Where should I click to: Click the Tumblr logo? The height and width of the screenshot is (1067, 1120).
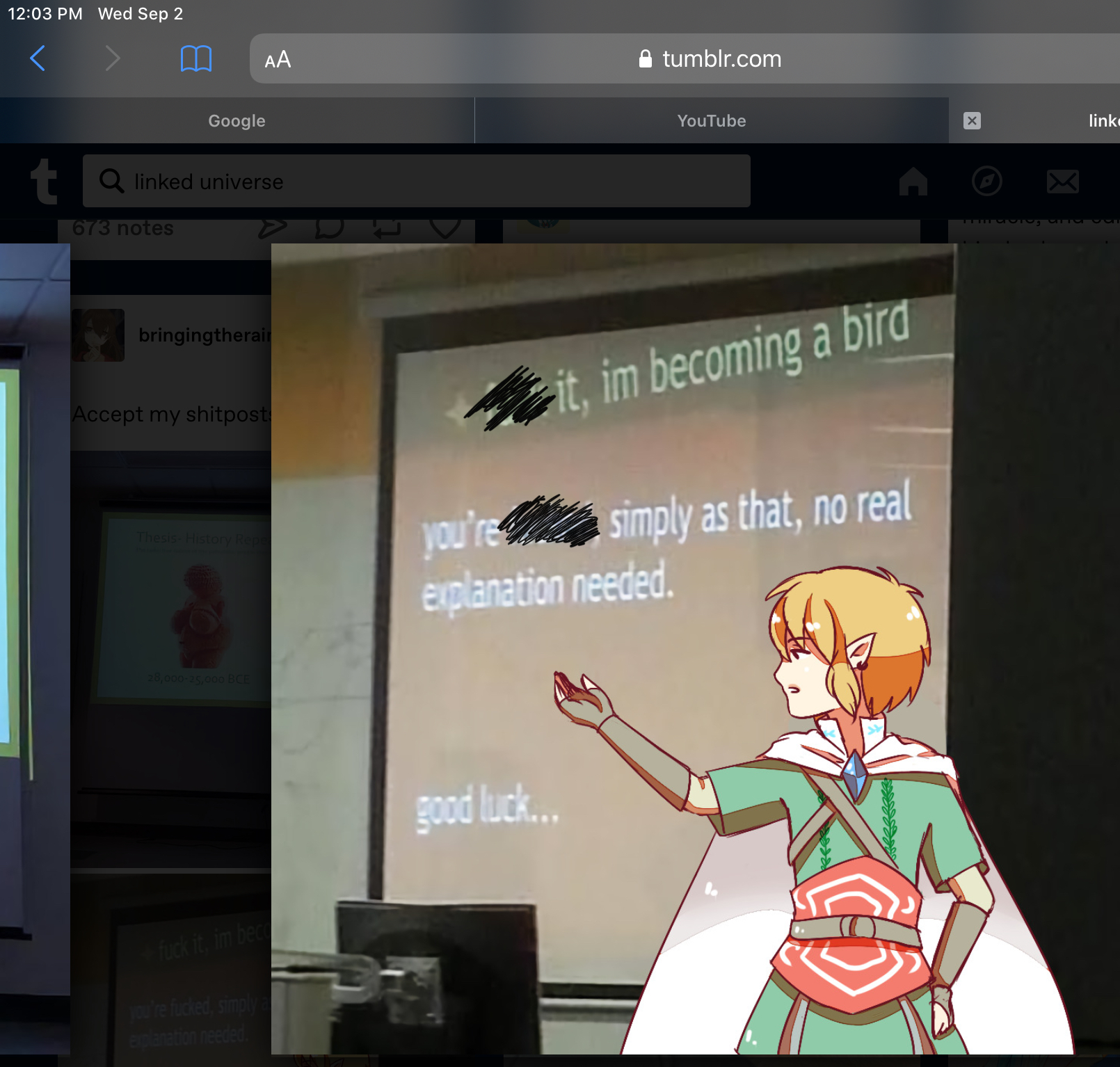point(44,182)
